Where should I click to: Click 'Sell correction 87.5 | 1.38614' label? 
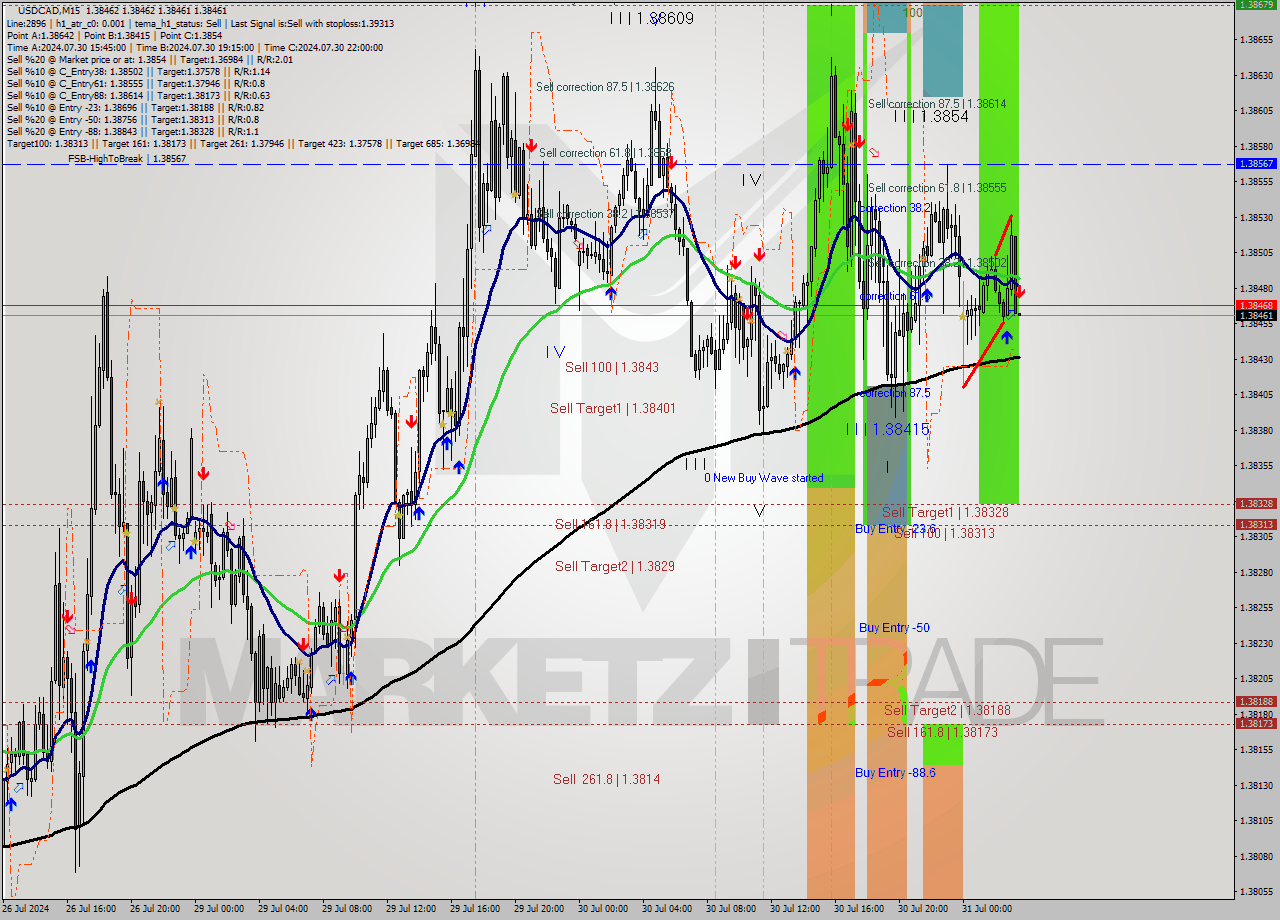tap(937, 104)
